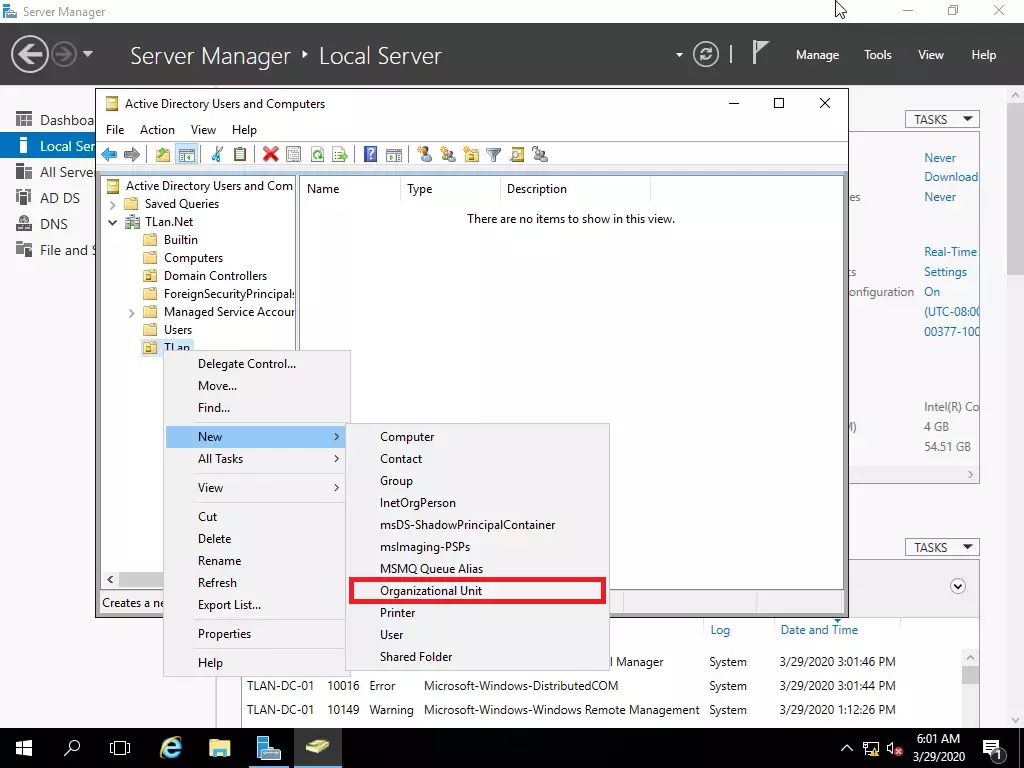Click the blue Back arrow in ADUC toolbar
This screenshot has height=768, width=1024.
point(109,154)
